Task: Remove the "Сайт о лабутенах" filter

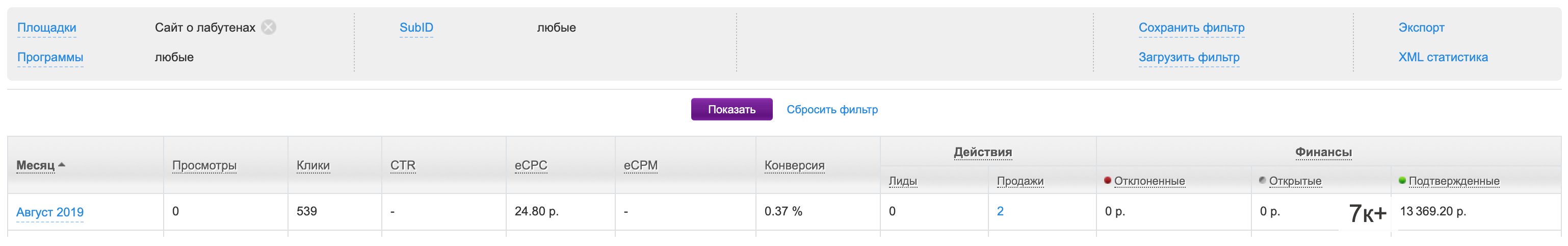Action: pos(269,28)
